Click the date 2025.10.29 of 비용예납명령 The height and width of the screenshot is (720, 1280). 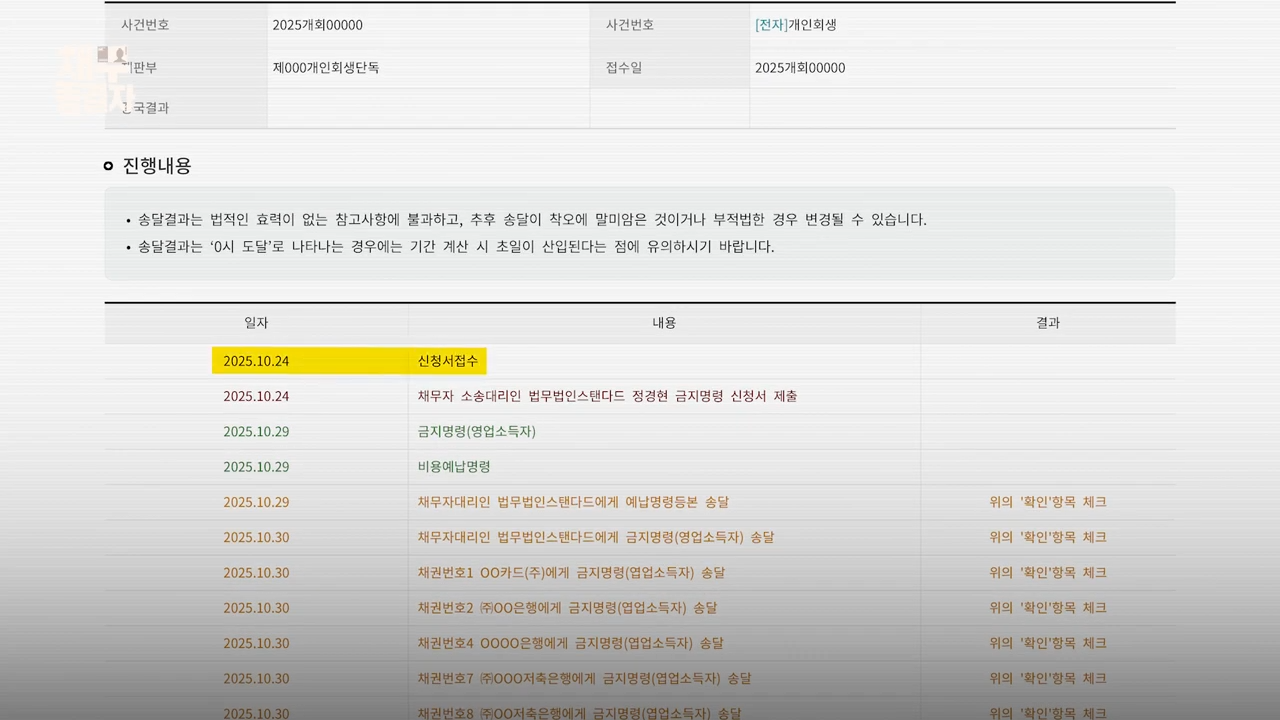[x=256, y=467]
